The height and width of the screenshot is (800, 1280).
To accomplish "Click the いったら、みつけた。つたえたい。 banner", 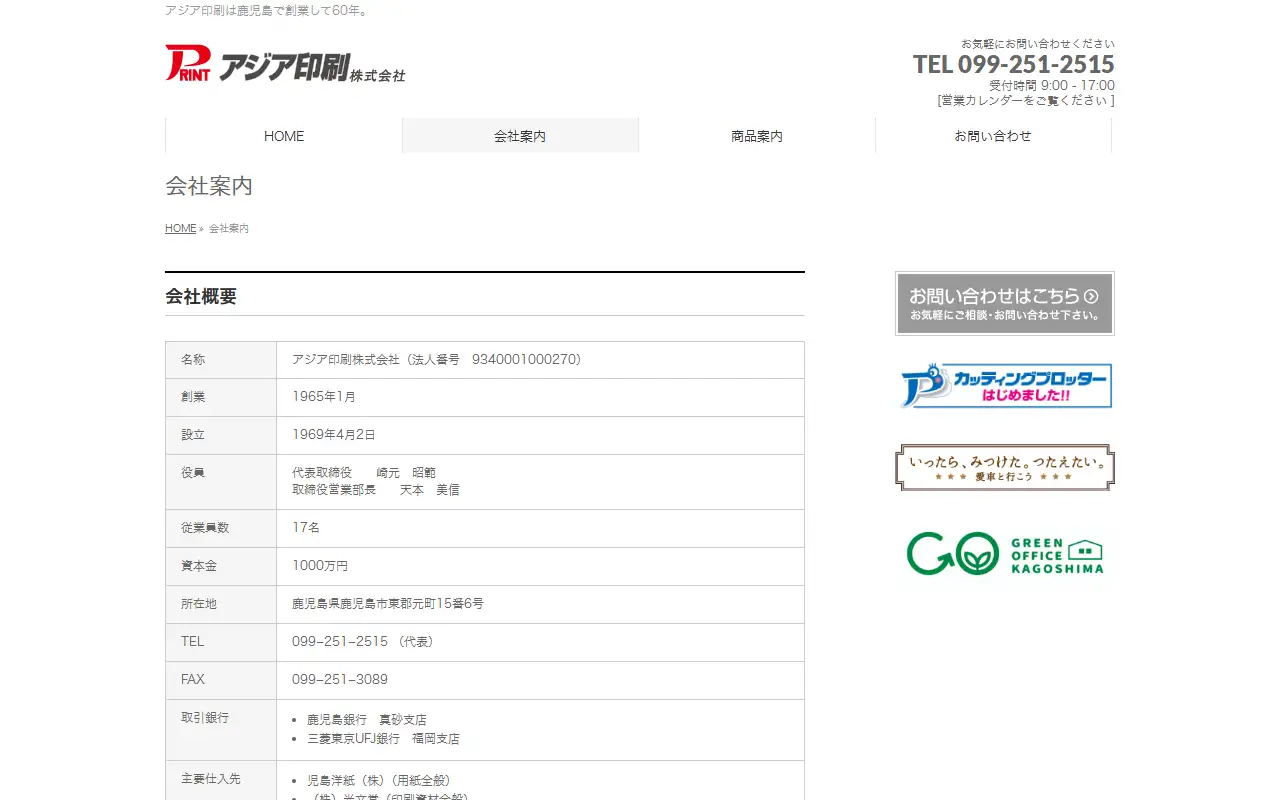I will pyautogui.click(x=1005, y=467).
